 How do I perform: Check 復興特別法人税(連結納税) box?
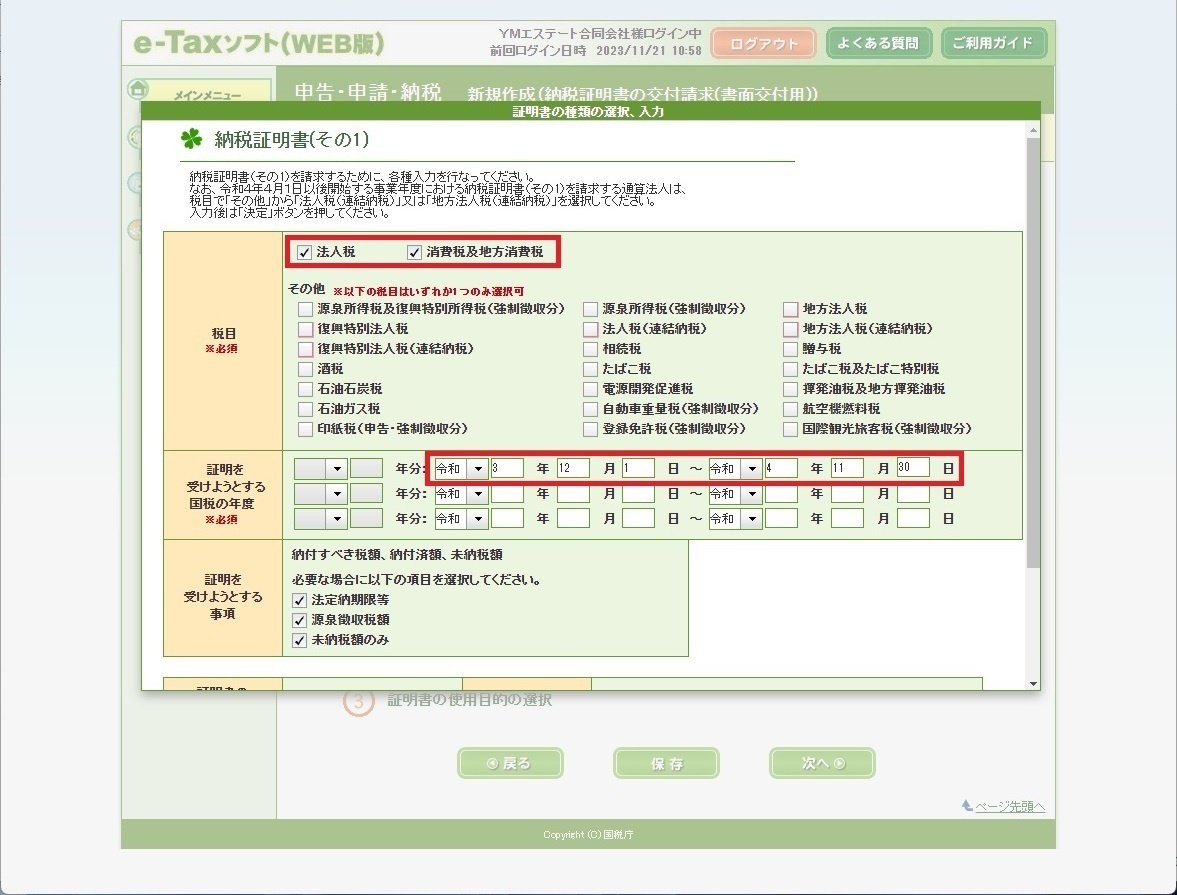pyautogui.click(x=305, y=349)
